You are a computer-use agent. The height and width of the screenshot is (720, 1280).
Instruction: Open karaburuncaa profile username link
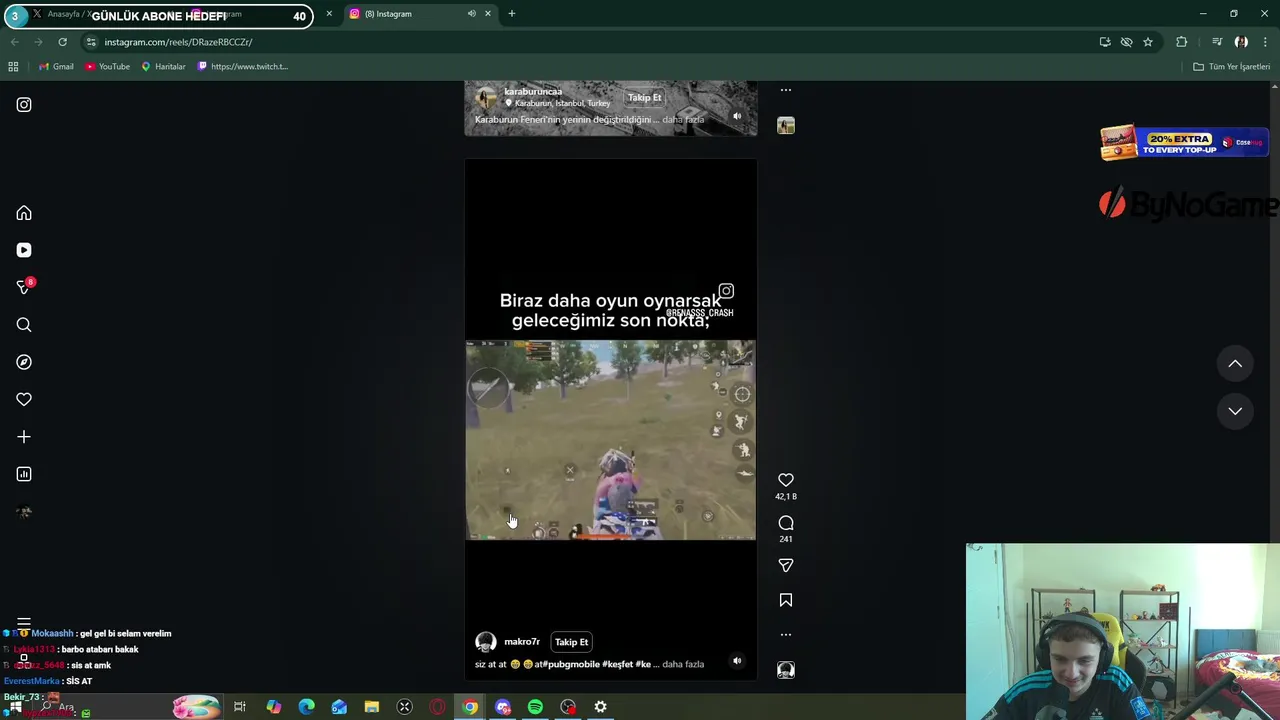click(x=533, y=92)
